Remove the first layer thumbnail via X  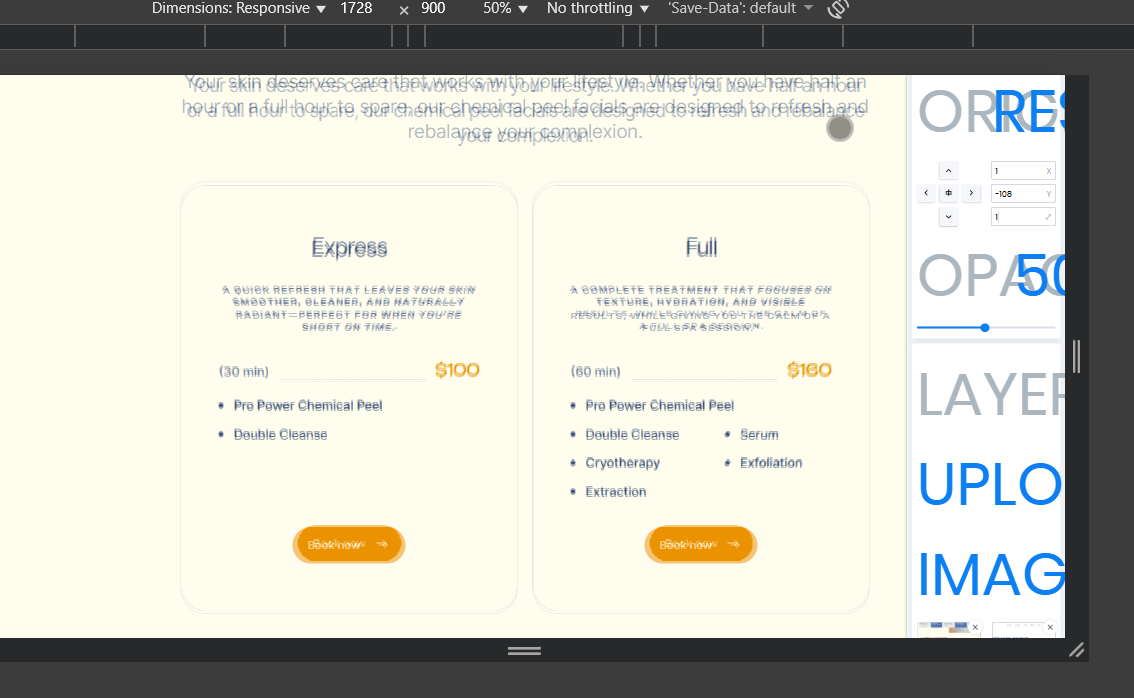coord(975,627)
